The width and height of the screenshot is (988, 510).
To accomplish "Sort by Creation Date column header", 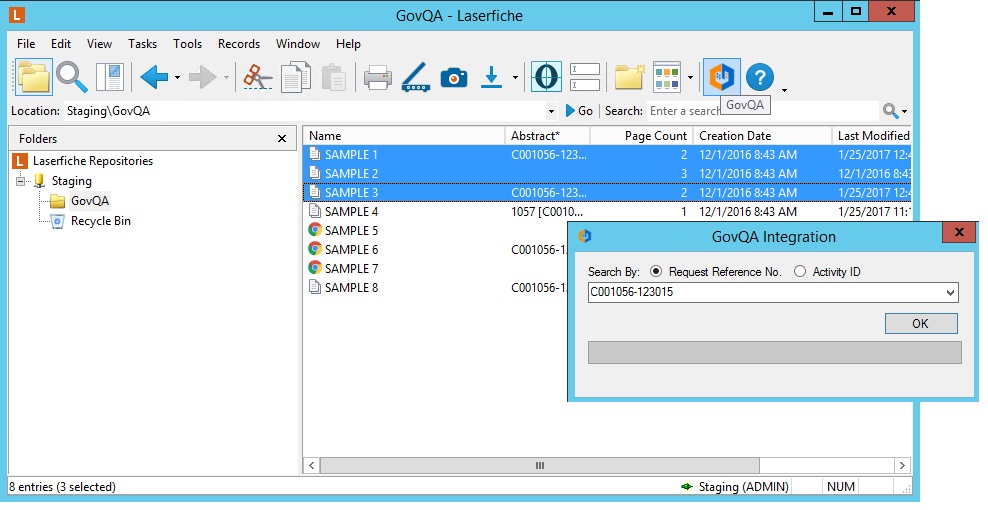I will coord(762,136).
